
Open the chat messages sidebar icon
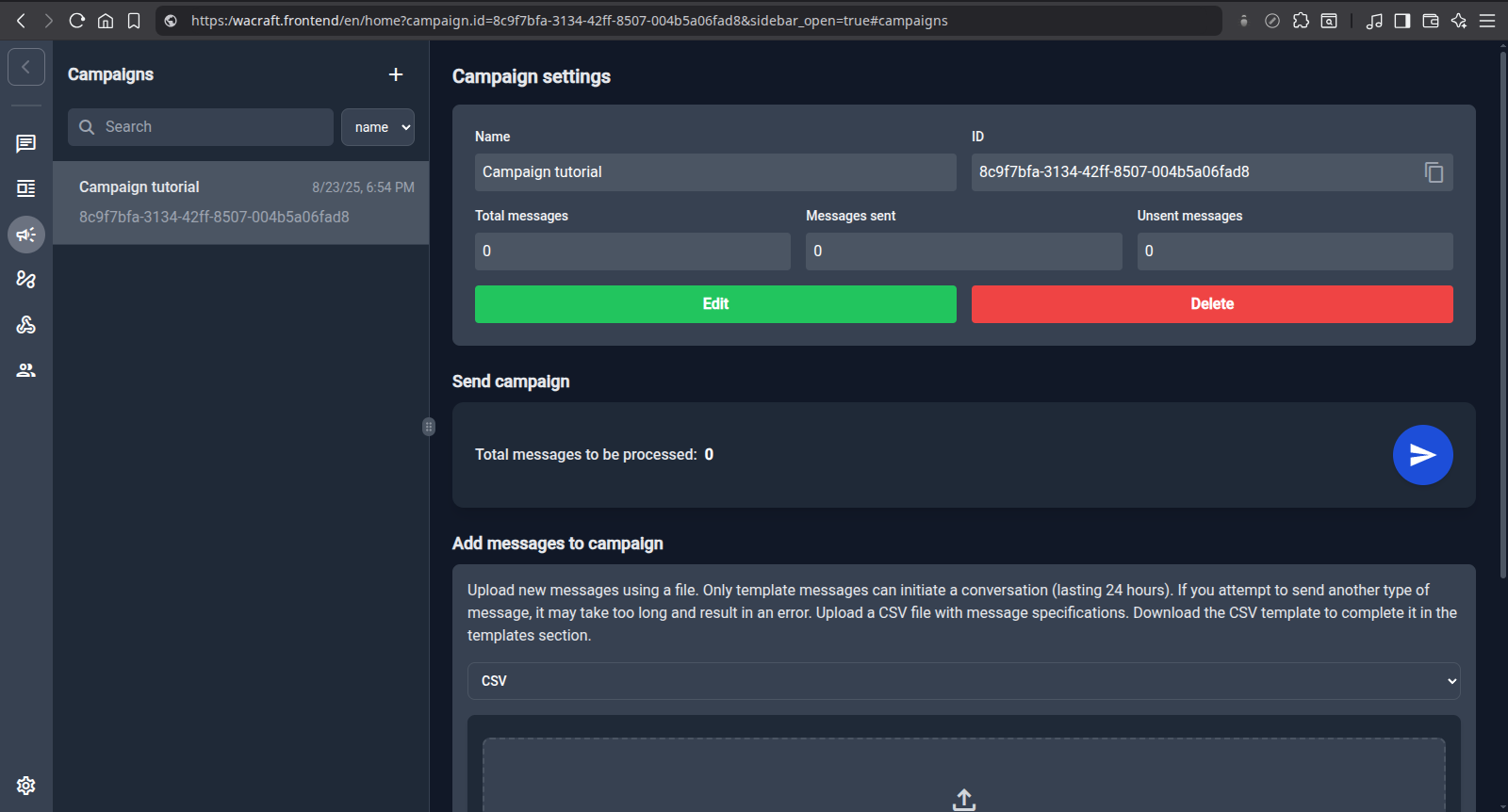pyautogui.click(x=26, y=143)
